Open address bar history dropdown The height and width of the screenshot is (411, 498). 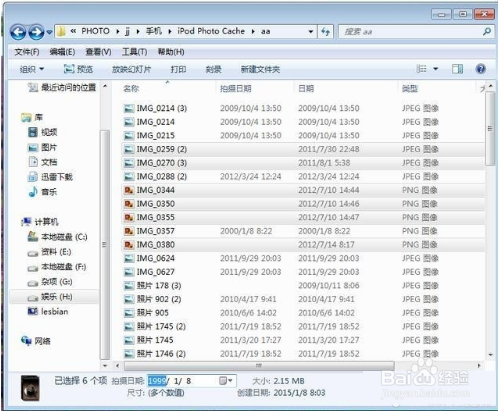click(x=311, y=32)
